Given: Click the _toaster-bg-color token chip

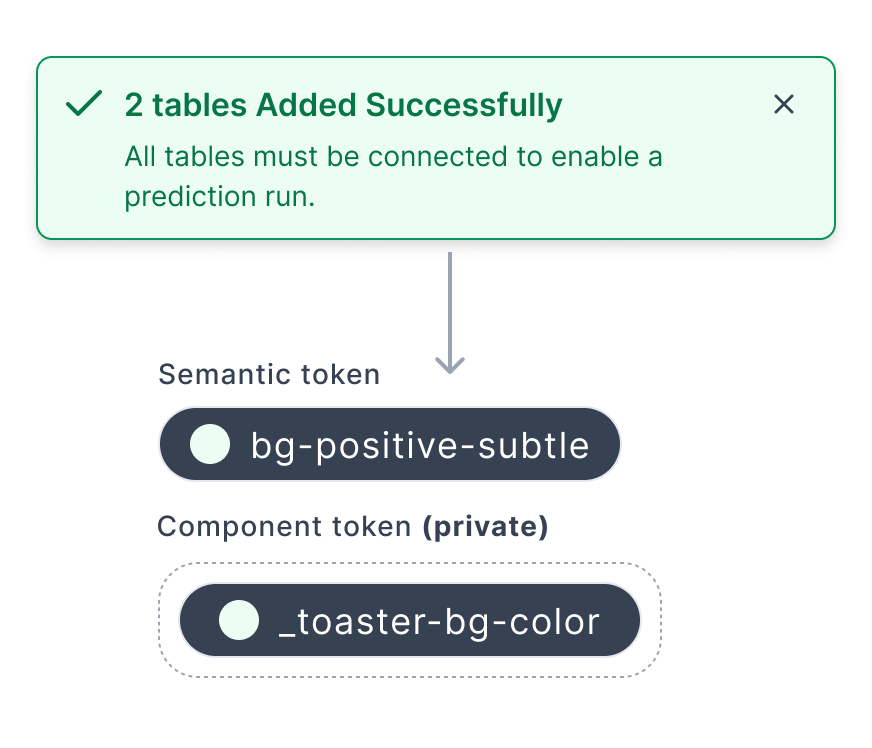Looking at the screenshot, I should click(x=408, y=620).
